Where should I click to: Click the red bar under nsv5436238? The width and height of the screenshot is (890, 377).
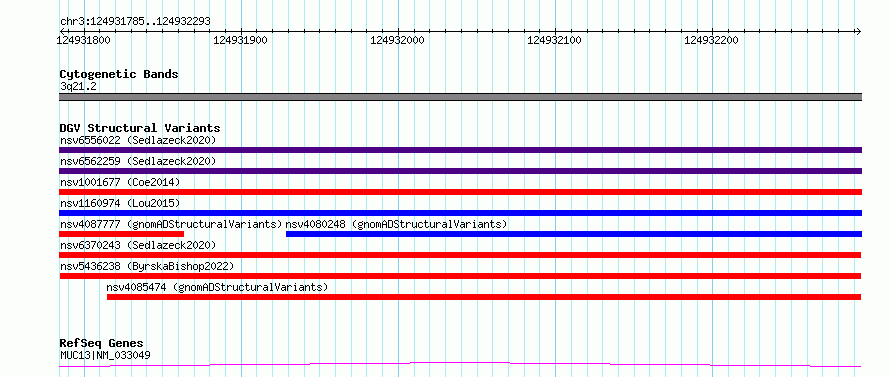[x=460, y=276]
